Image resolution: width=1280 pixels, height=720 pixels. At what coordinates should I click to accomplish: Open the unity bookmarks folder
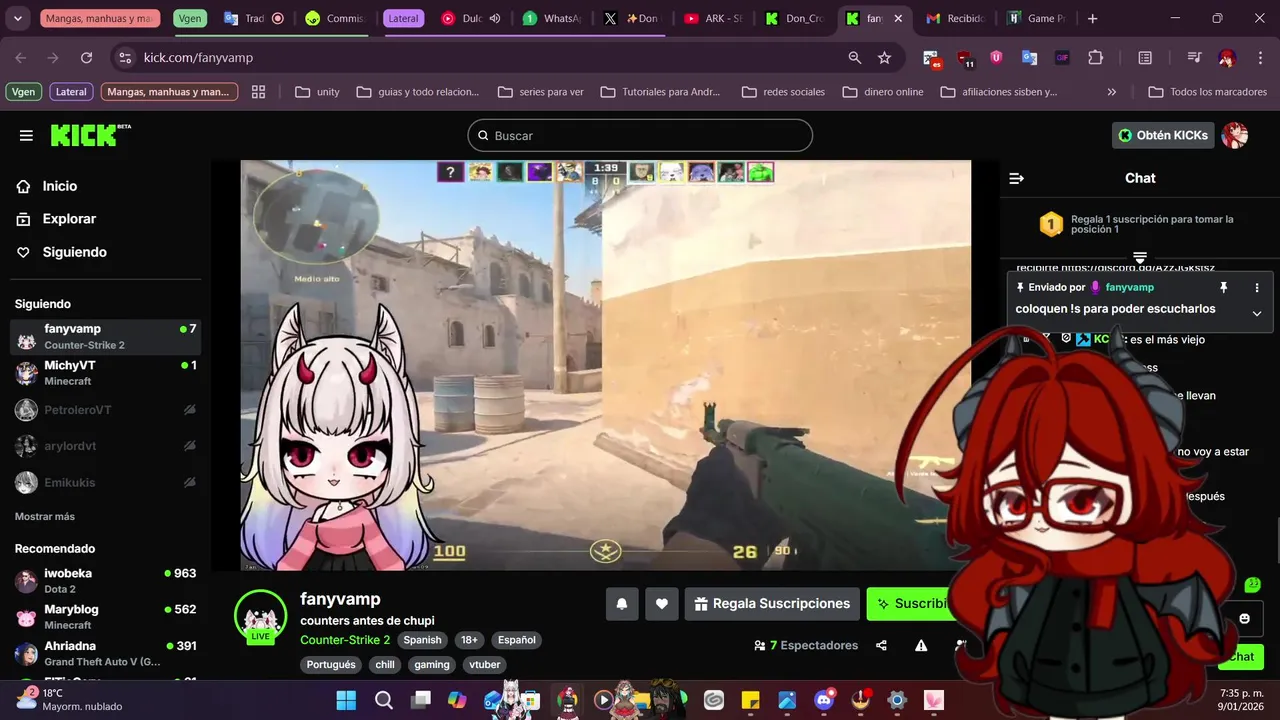tap(318, 92)
